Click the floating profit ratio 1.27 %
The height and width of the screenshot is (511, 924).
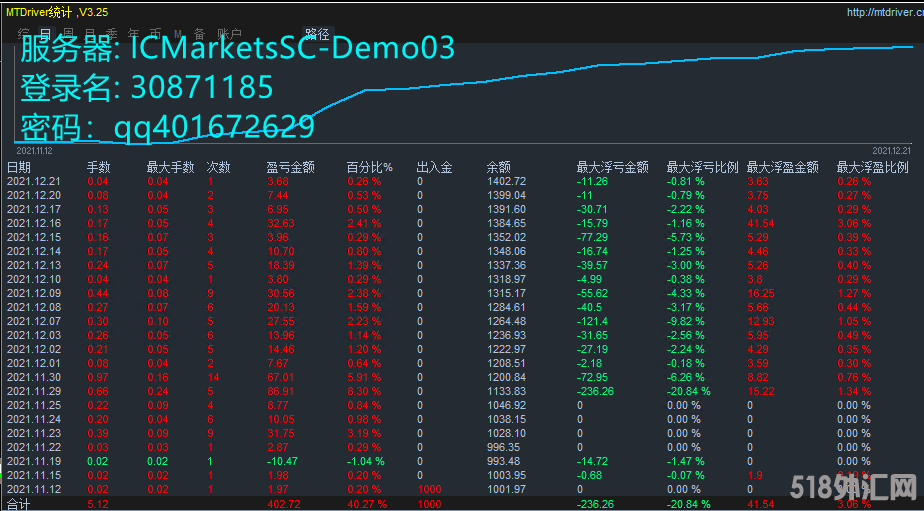[854, 294]
